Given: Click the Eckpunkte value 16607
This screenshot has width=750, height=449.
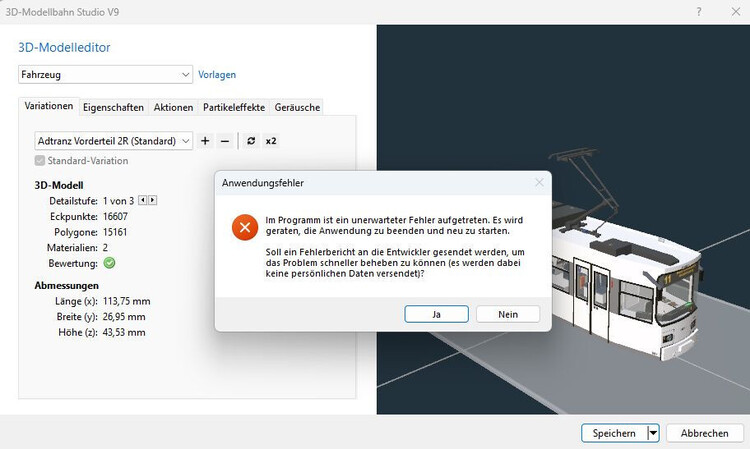Looking at the screenshot, I should tap(115, 217).
